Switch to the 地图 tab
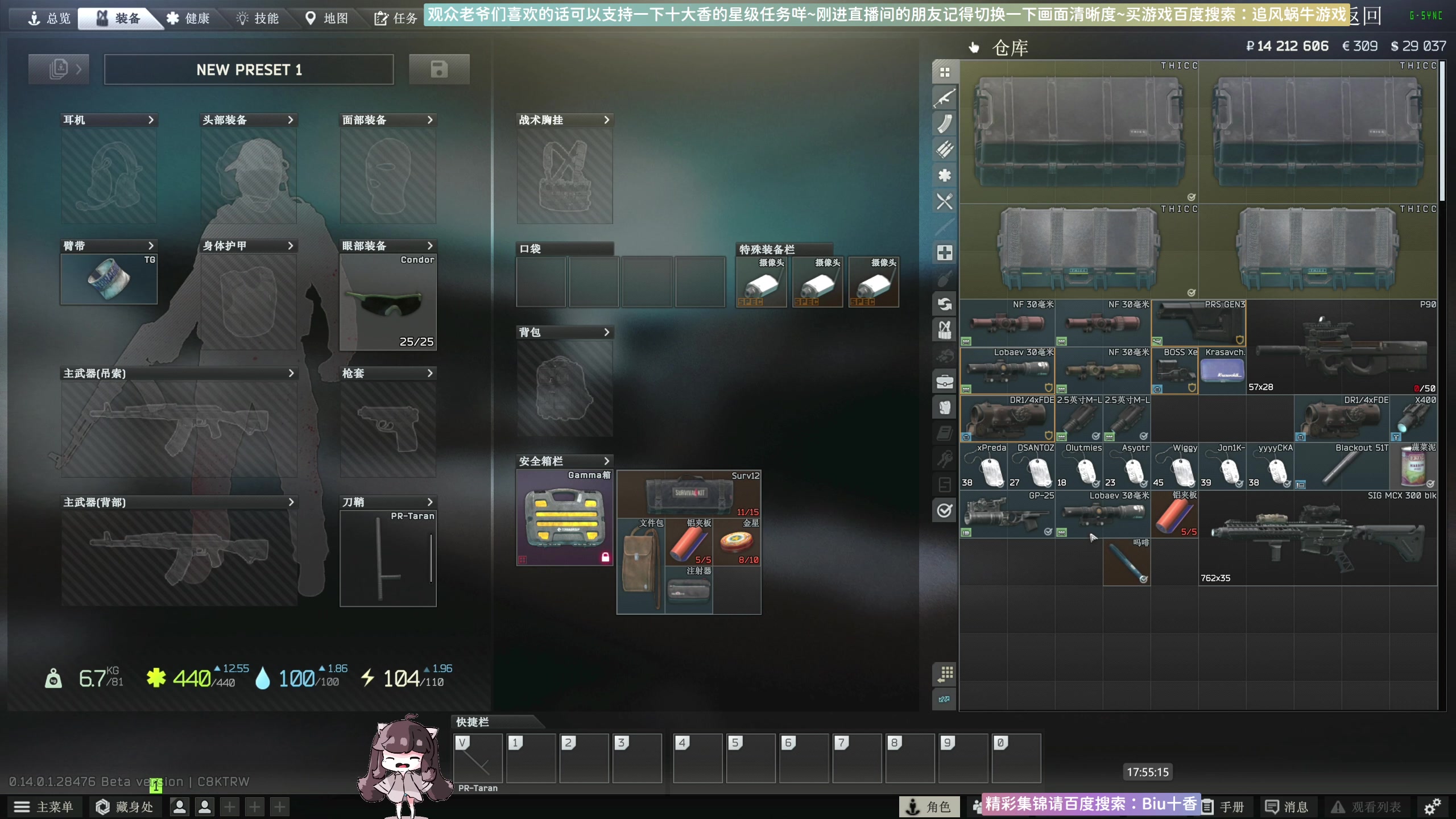This screenshot has height=819, width=1456. 327,18
